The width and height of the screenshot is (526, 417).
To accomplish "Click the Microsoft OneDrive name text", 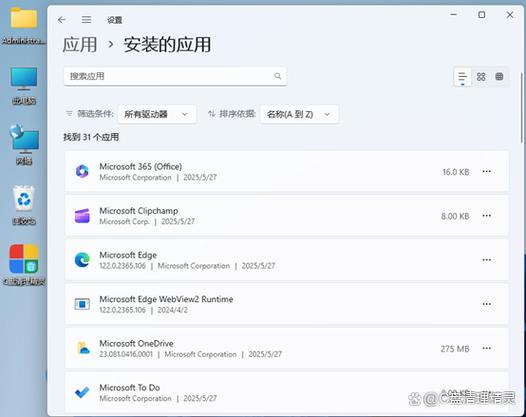I will 136,344.
